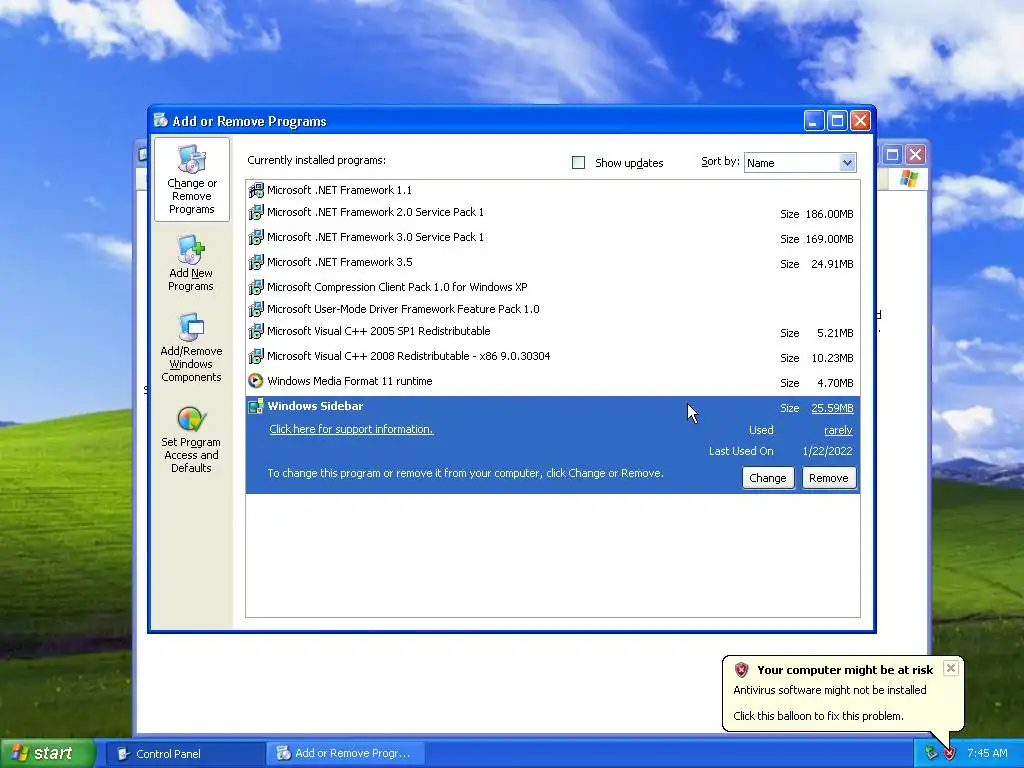Image resolution: width=1024 pixels, height=768 pixels.
Task: Click the Windows Sidebar program name
Action: coord(315,406)
